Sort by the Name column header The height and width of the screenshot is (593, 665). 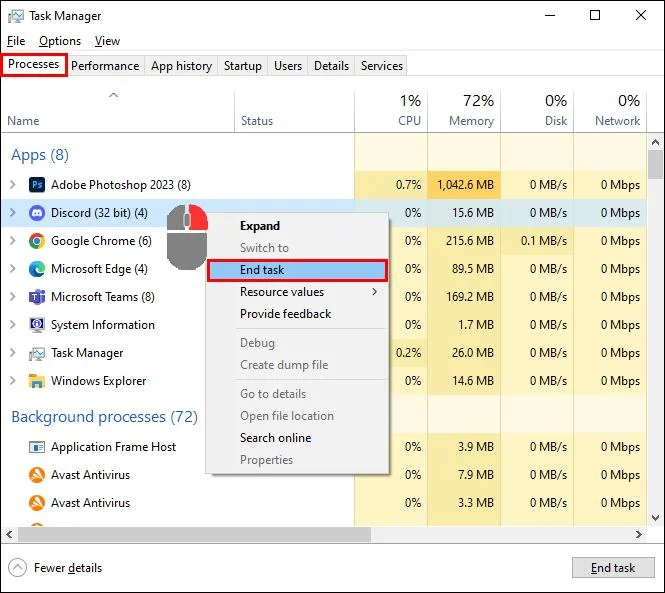click(x=117, y=111)
